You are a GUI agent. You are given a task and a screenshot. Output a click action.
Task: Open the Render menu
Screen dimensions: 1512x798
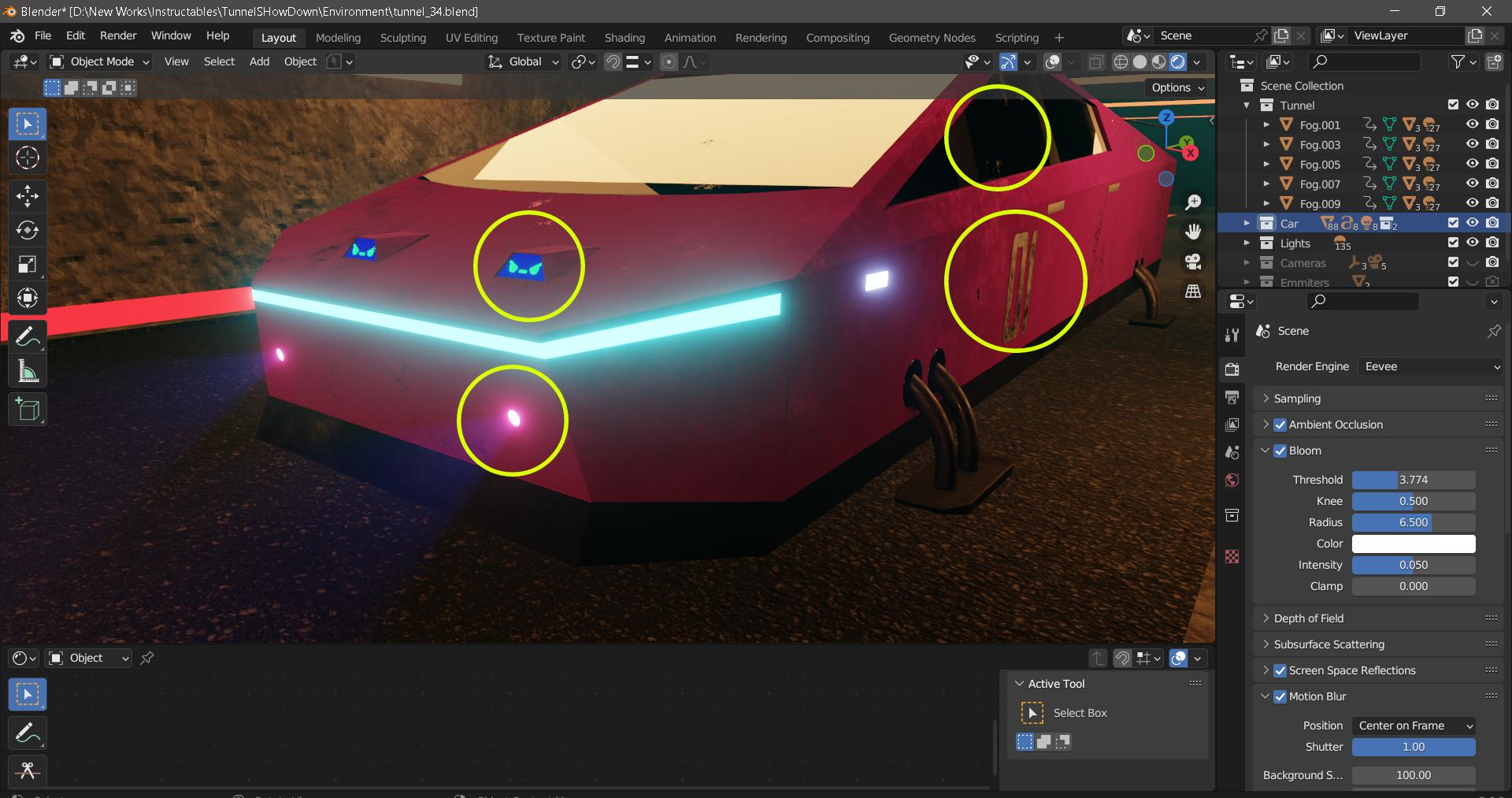click(118, 35)
